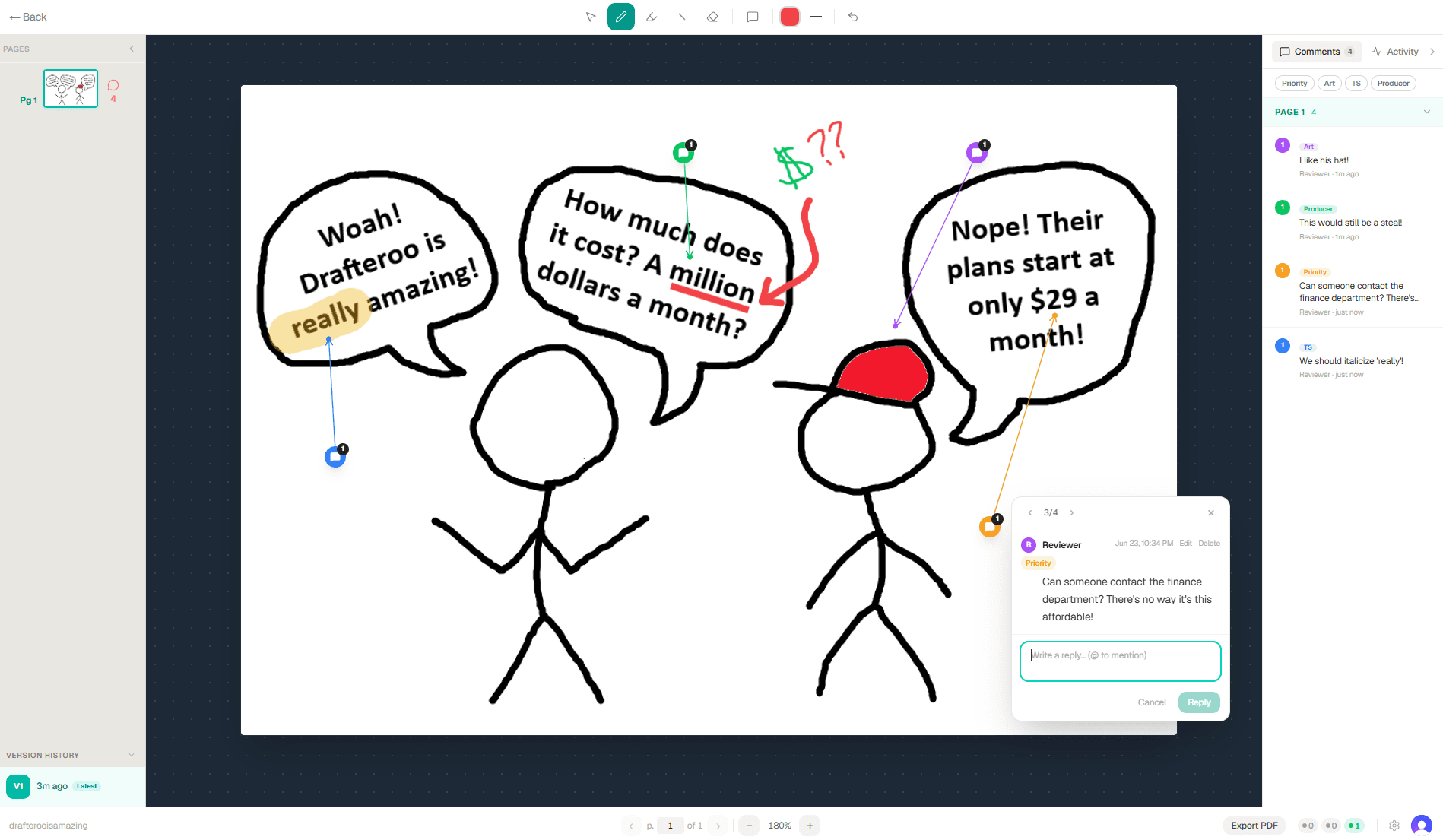The image size is (1443, 840).
Task: Switch to the Comments tab
Action: click(1316, 52)
